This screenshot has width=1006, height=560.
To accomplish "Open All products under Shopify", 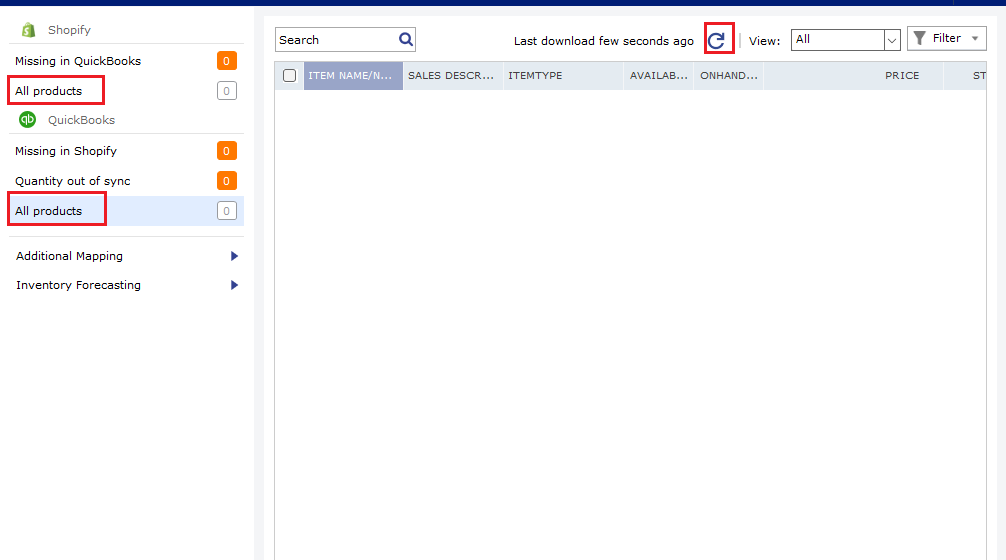I will pos(126,91).
